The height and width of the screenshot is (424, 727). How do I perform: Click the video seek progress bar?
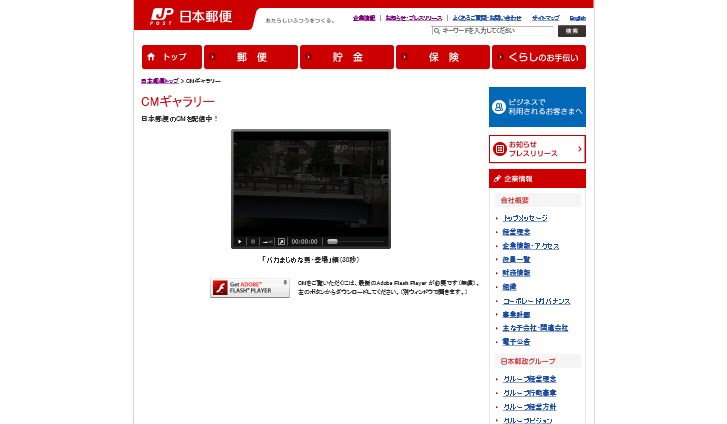click(356, 242)
